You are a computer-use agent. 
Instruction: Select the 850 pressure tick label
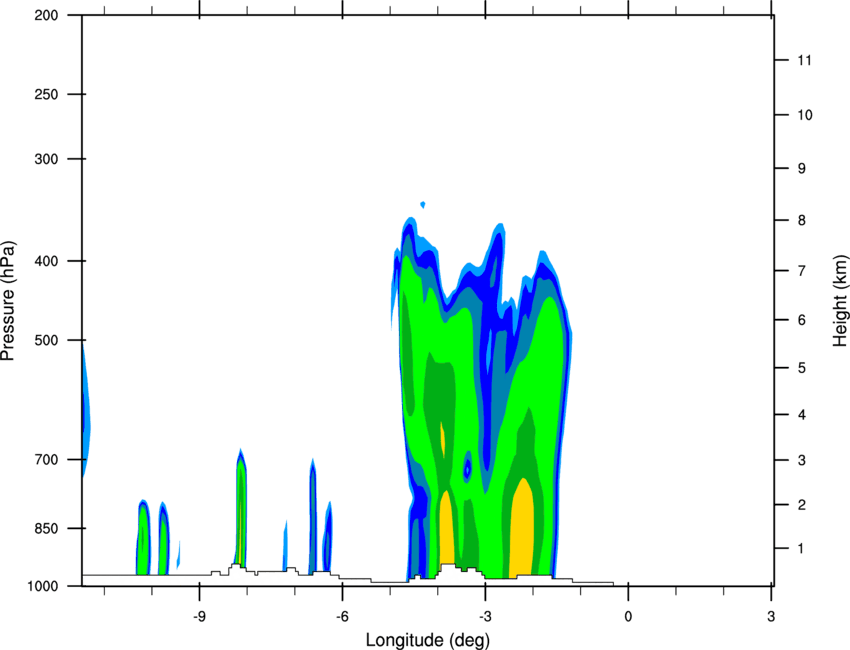click(x=46, y=528)
